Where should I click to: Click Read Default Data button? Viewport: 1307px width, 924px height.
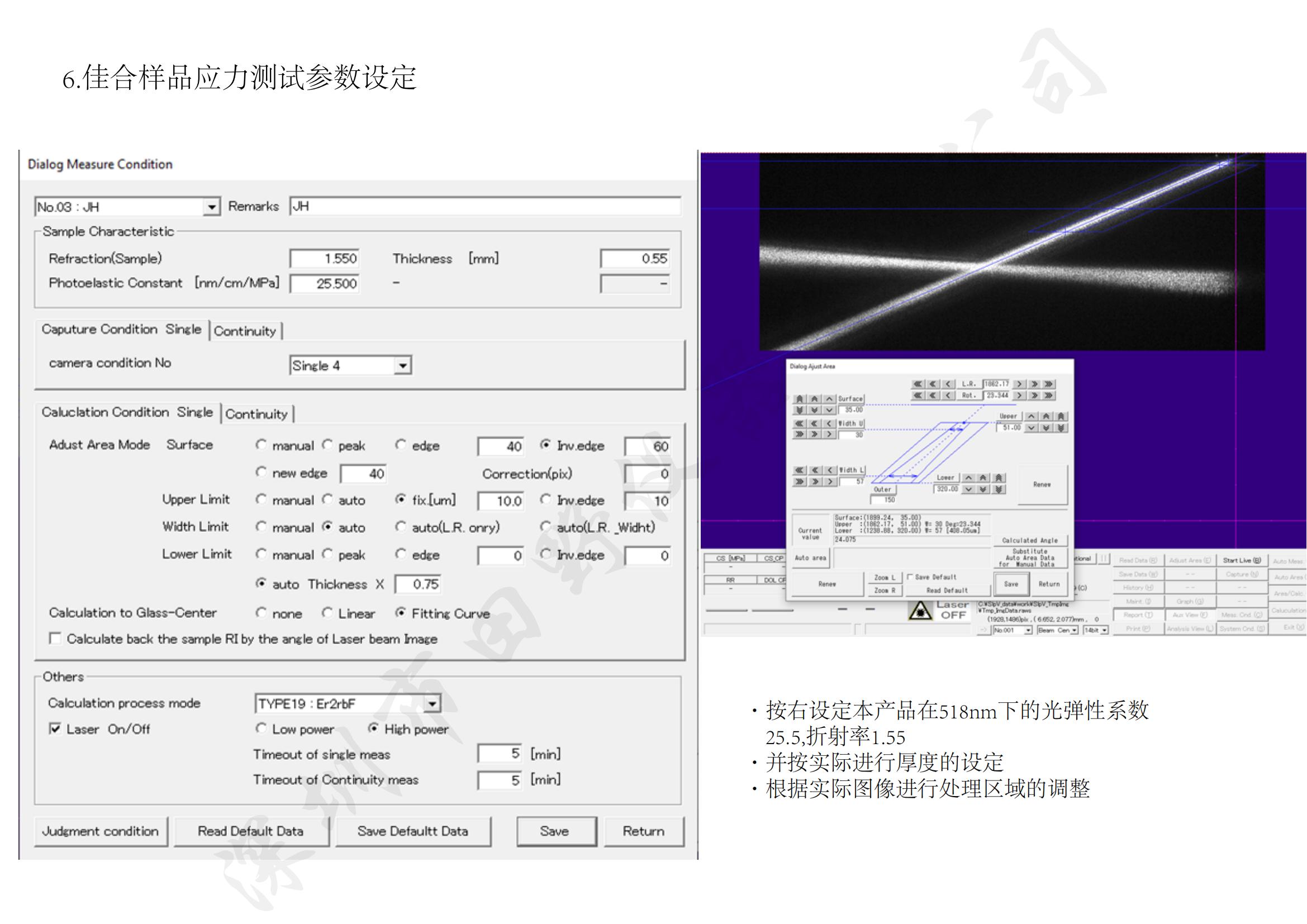click(x=250, y=831)
